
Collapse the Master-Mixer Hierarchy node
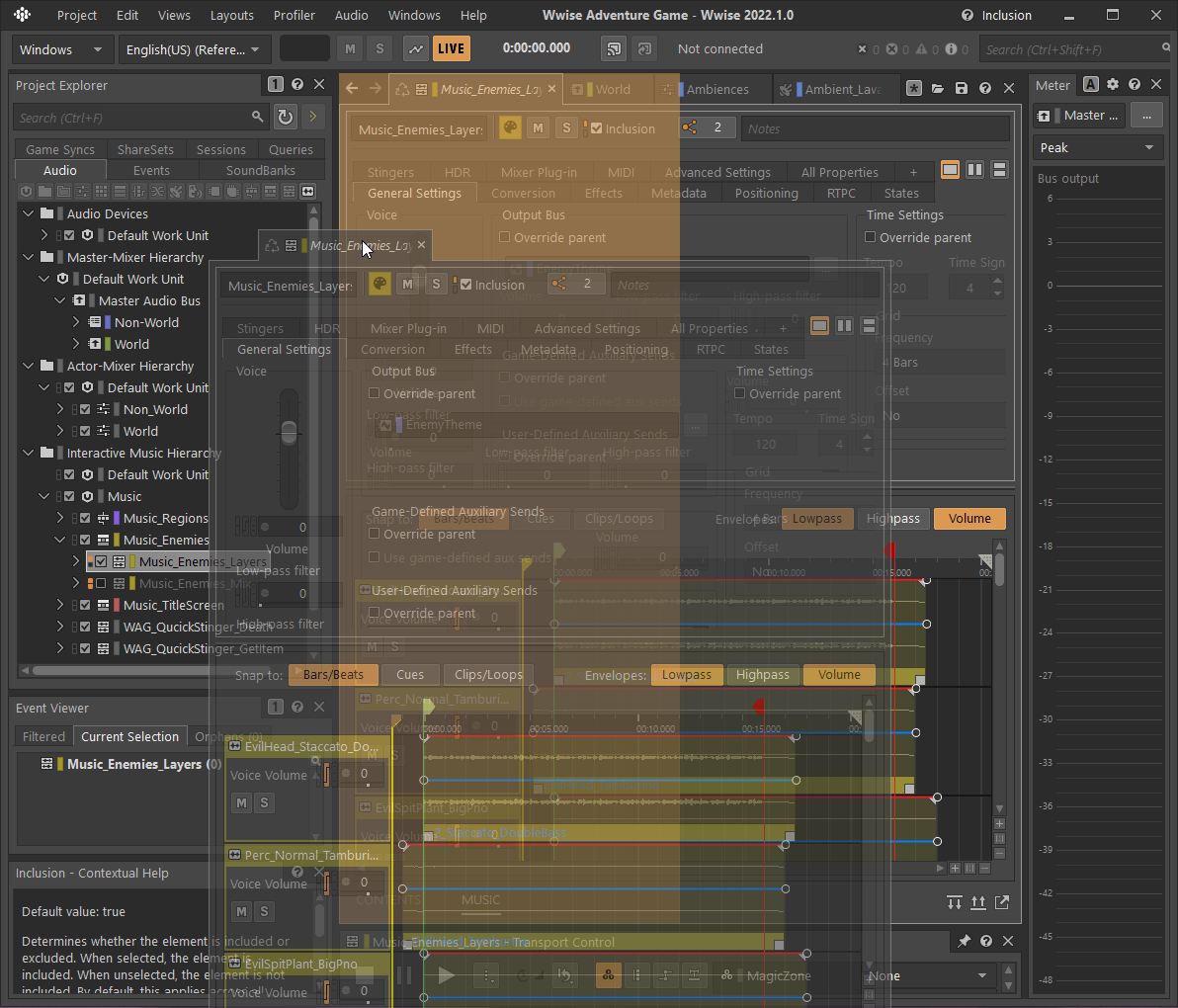pos(28,258)
